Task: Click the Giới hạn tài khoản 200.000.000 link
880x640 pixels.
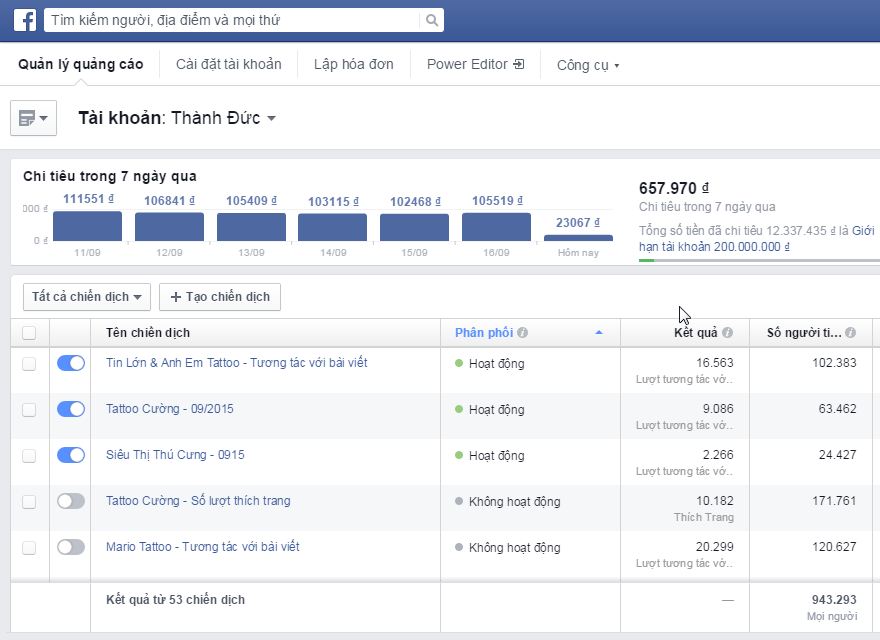Action: point(714,247)
